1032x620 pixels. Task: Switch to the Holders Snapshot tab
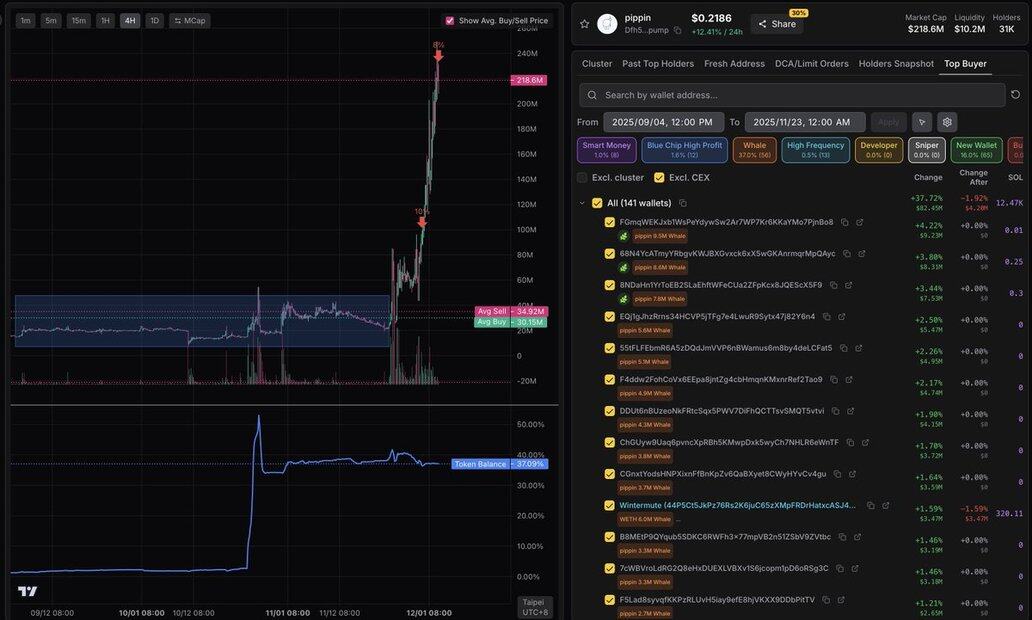896,64
